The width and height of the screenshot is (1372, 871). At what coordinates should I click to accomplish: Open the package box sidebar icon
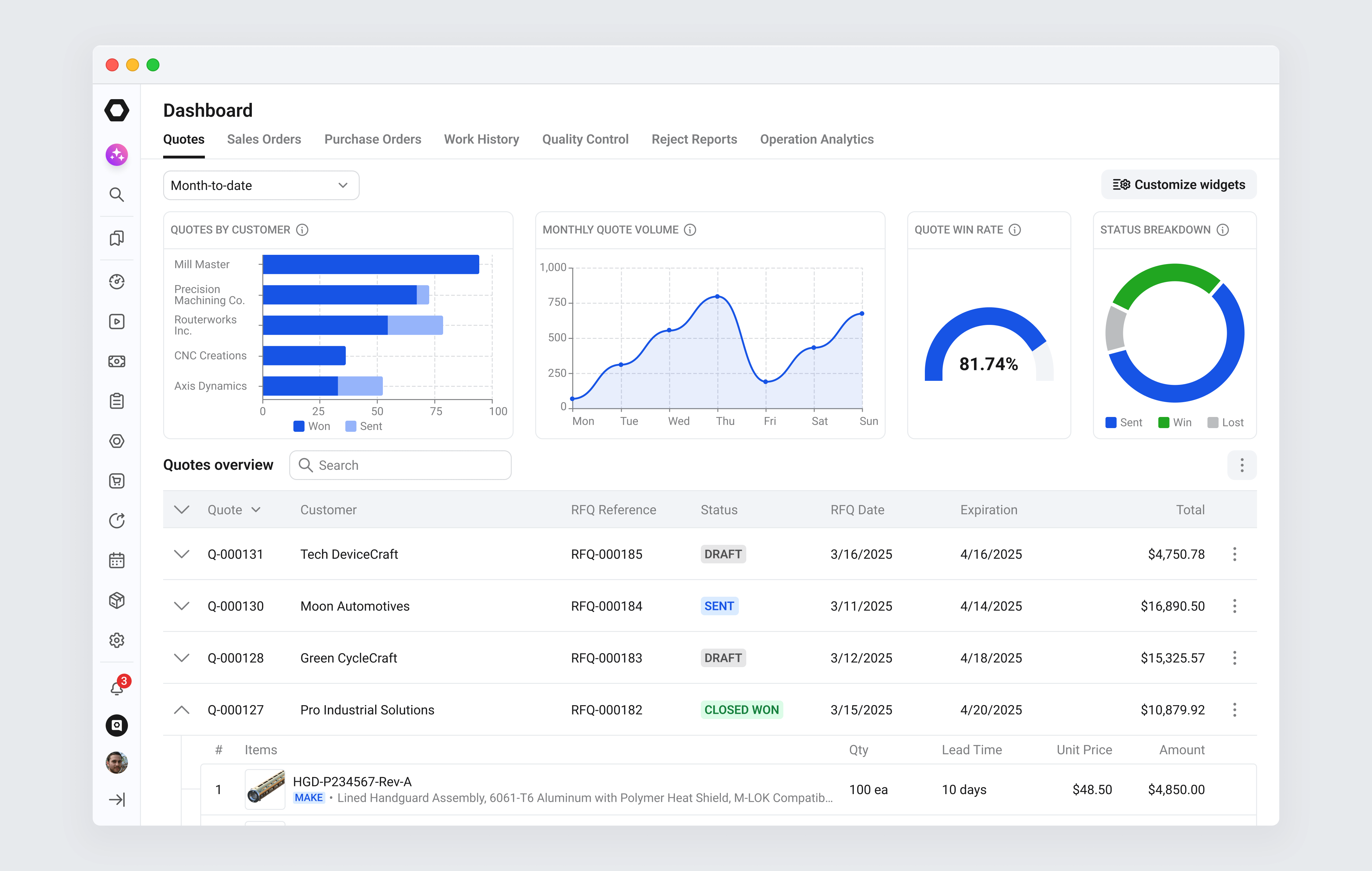pos(117,600)
